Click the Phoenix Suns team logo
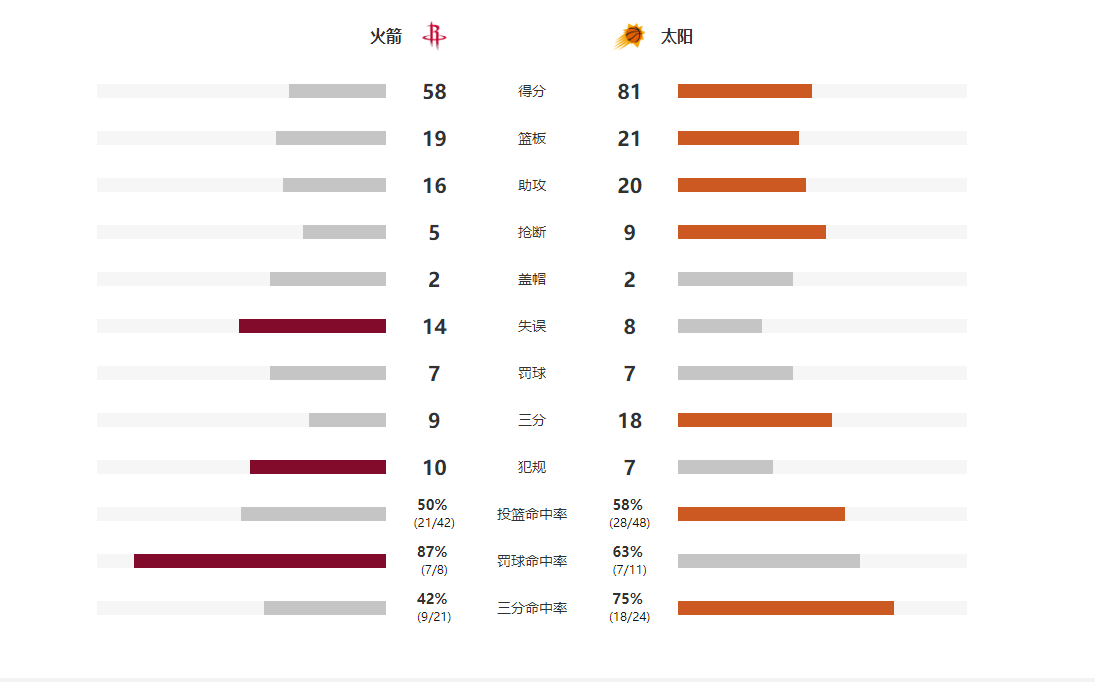The image size is (1095, 682). click(629, 36)
